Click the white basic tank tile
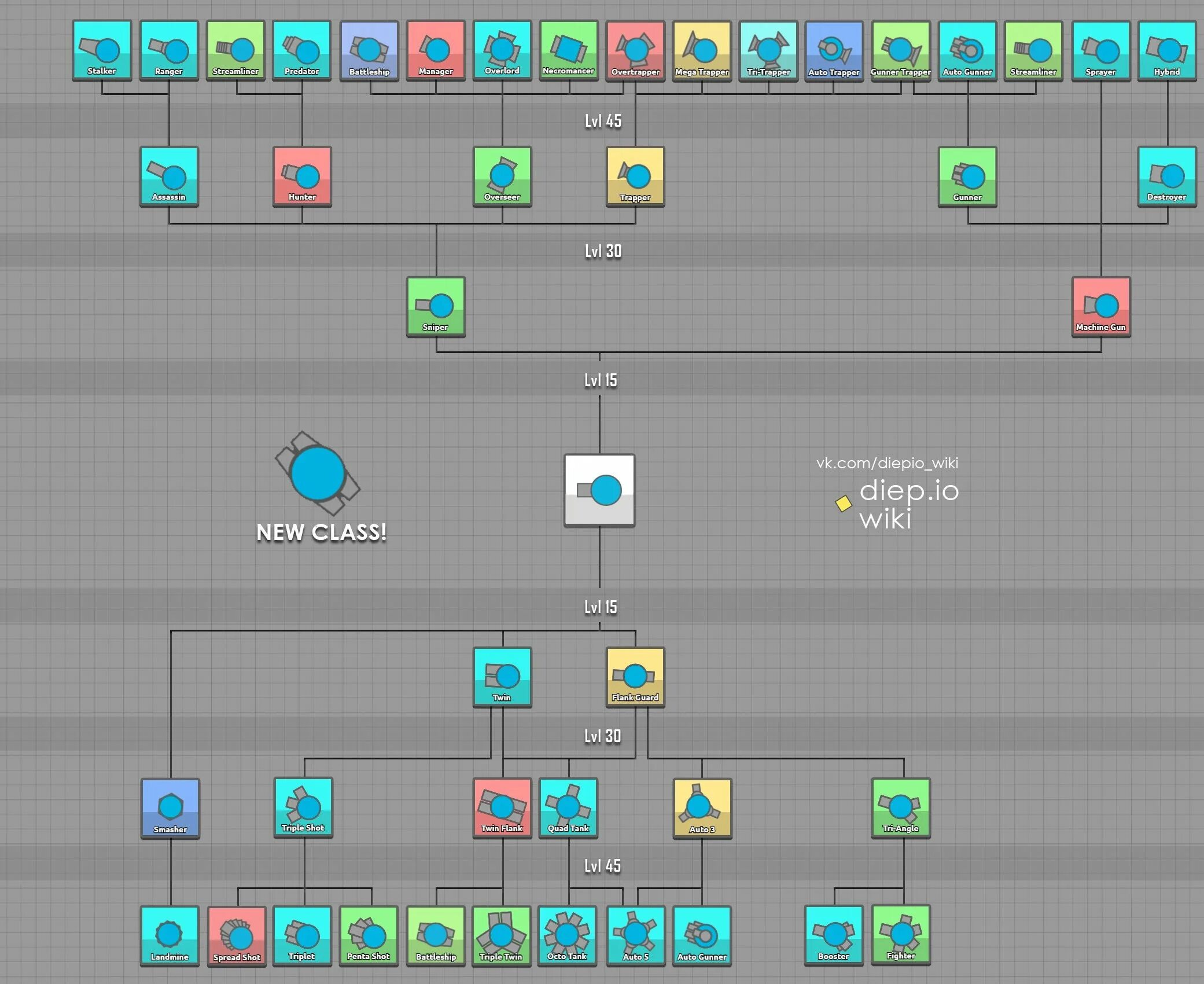 [x=599, y=490]
